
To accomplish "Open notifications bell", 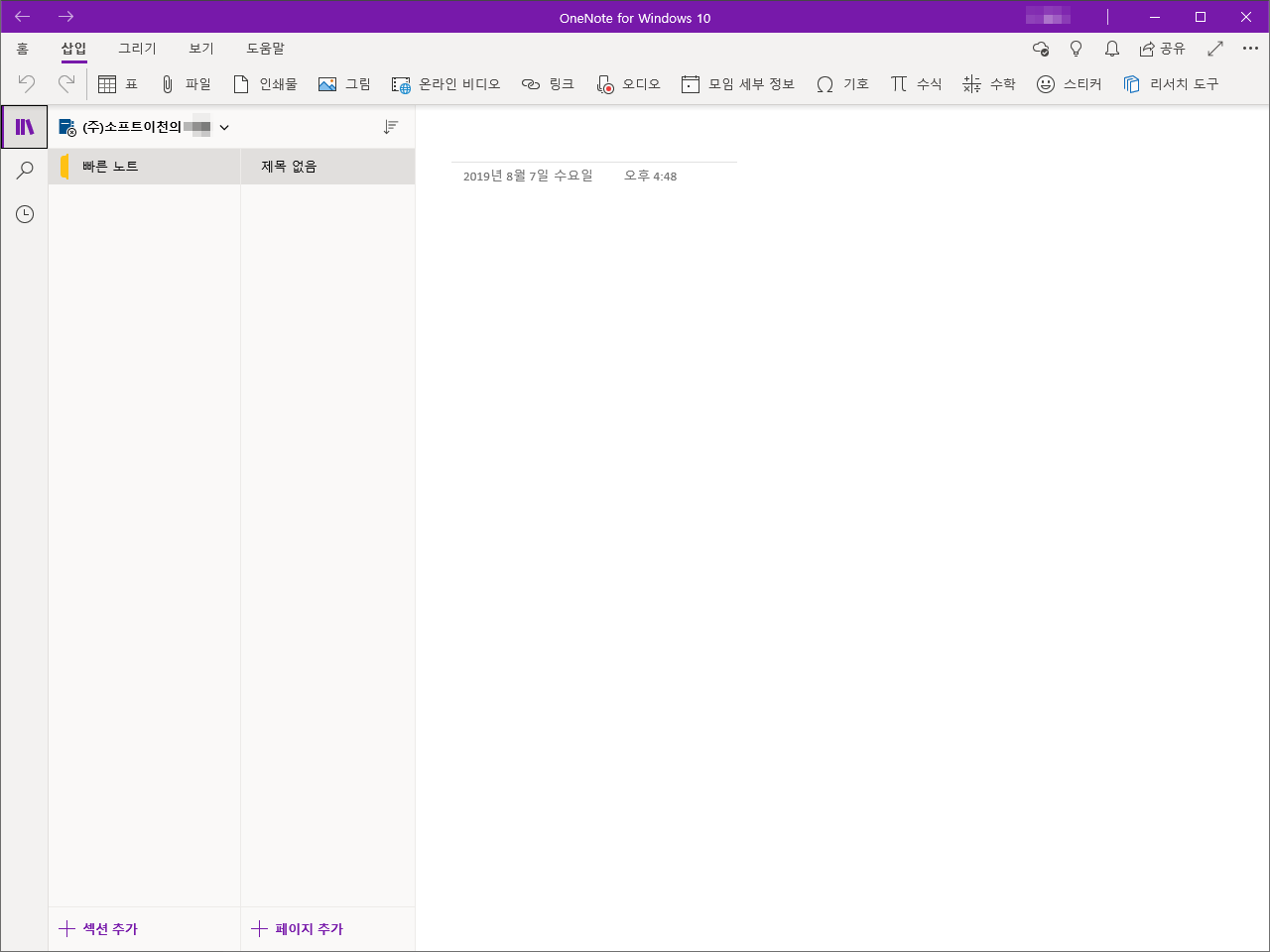I will pyautogui.click(x=1111, y=48).
